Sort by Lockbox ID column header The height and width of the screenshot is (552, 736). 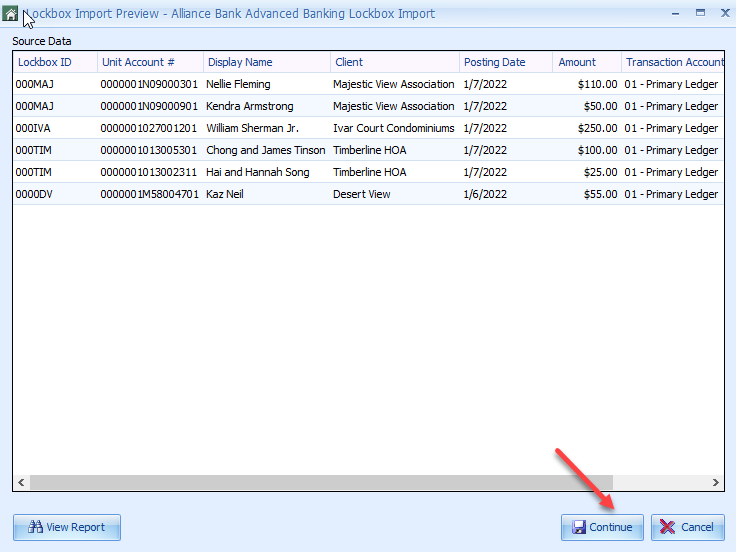(x=45, y=62)
